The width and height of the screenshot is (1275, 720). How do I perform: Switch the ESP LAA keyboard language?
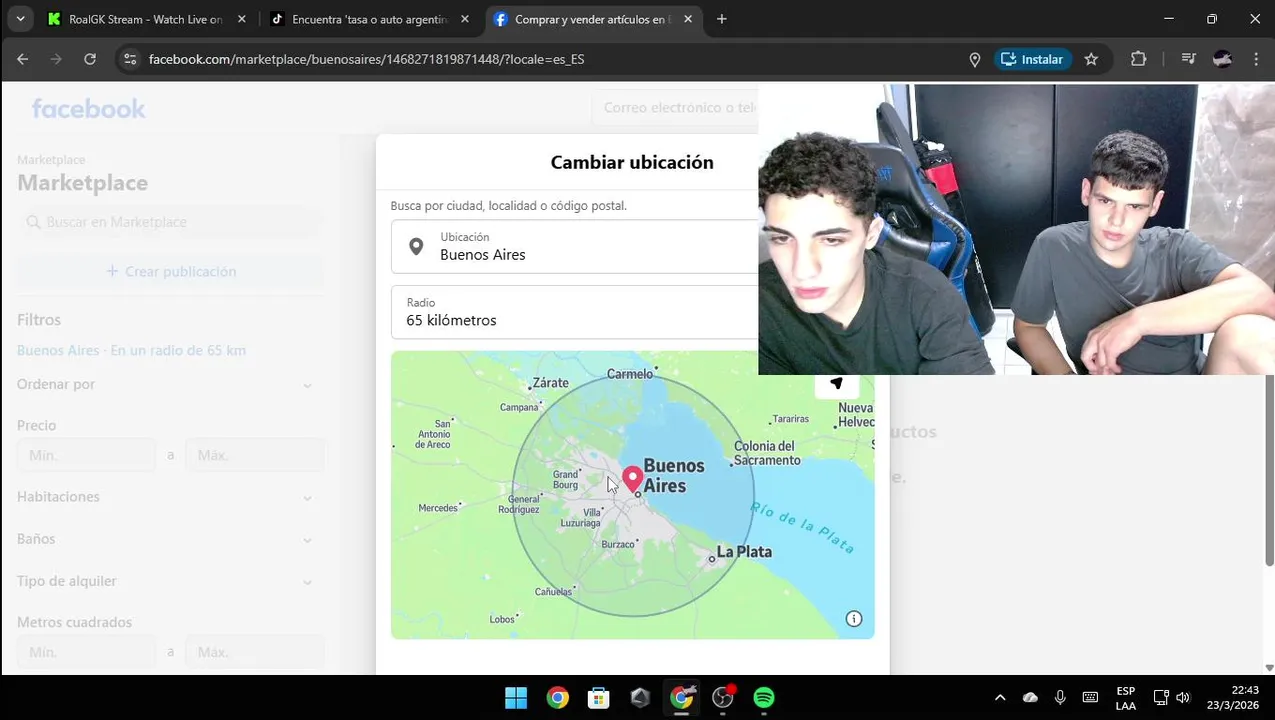[1125, 698]
